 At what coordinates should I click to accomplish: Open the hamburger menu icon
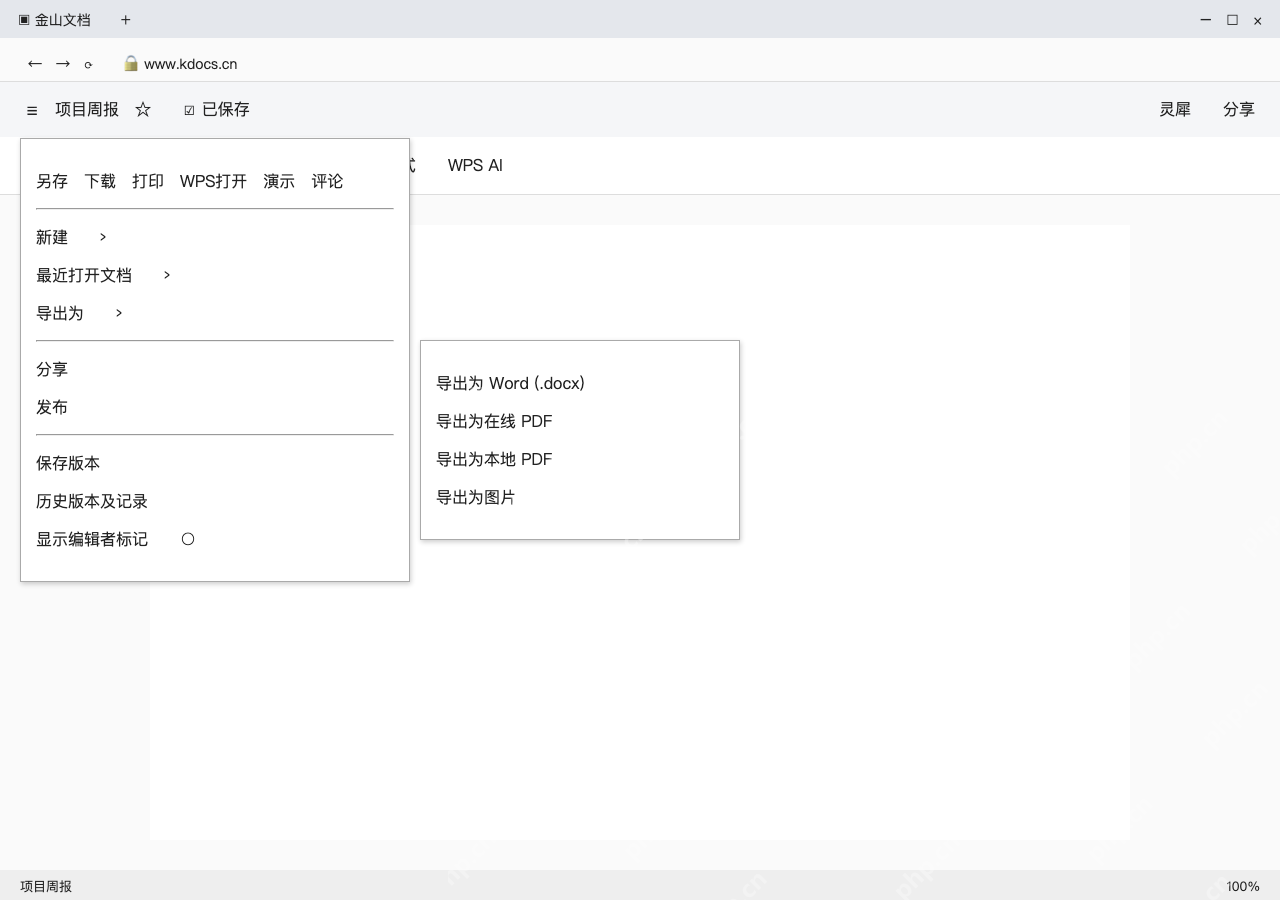click(x=32, y=110)
